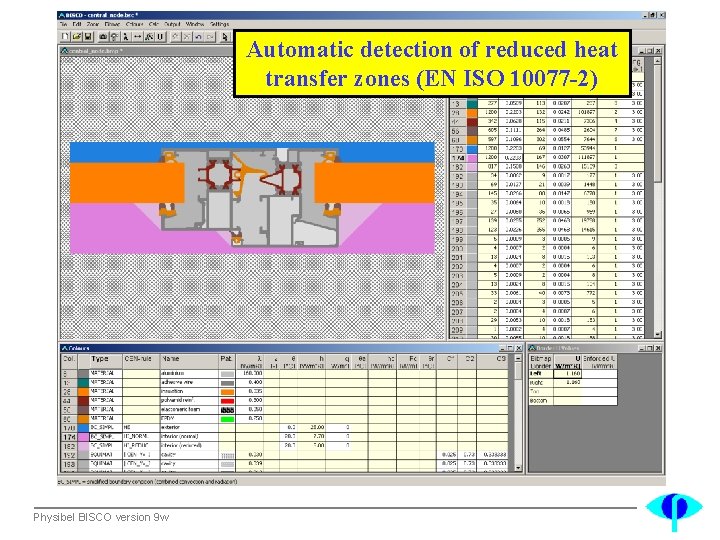720x540 pixels.
Task: Click the blue swatch in Colours row 170
Action: tap(83, 428)
